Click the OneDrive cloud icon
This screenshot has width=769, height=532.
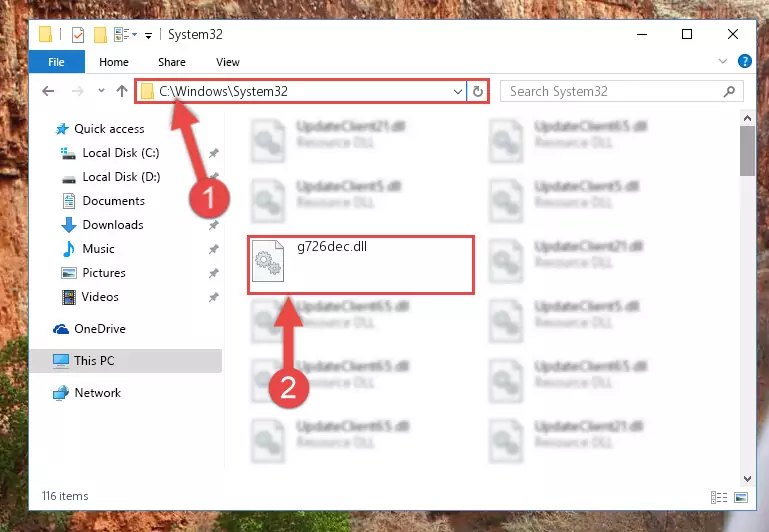[61, 329]
